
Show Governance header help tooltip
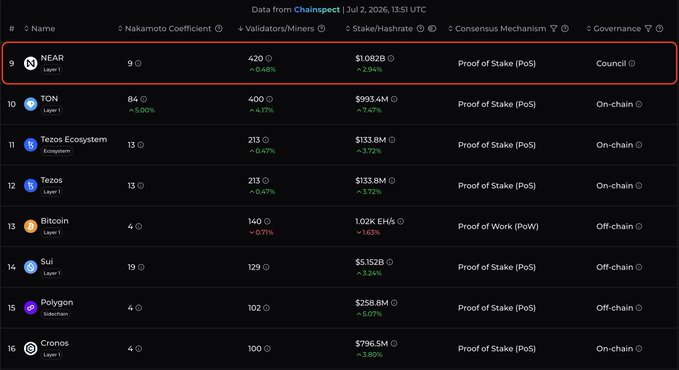point(659,29)
